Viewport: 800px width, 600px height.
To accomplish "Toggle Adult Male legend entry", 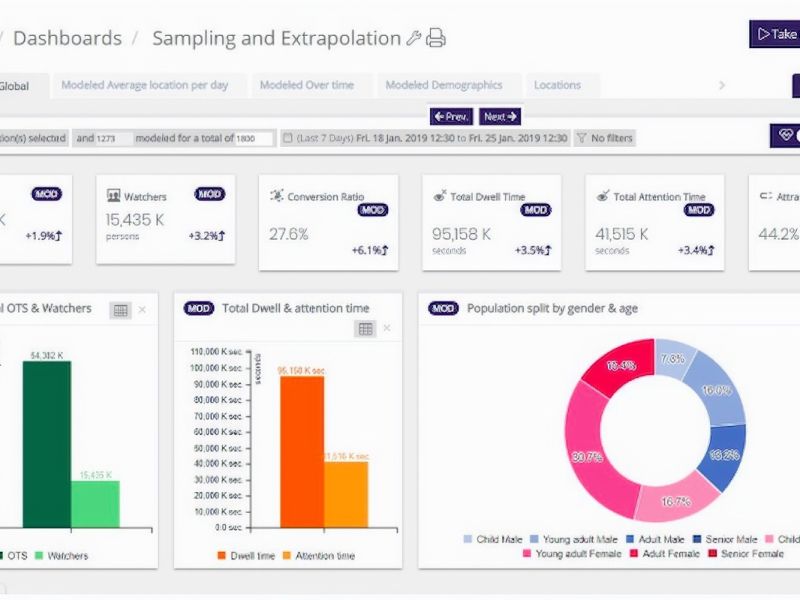I will click(x=655, y=539).
